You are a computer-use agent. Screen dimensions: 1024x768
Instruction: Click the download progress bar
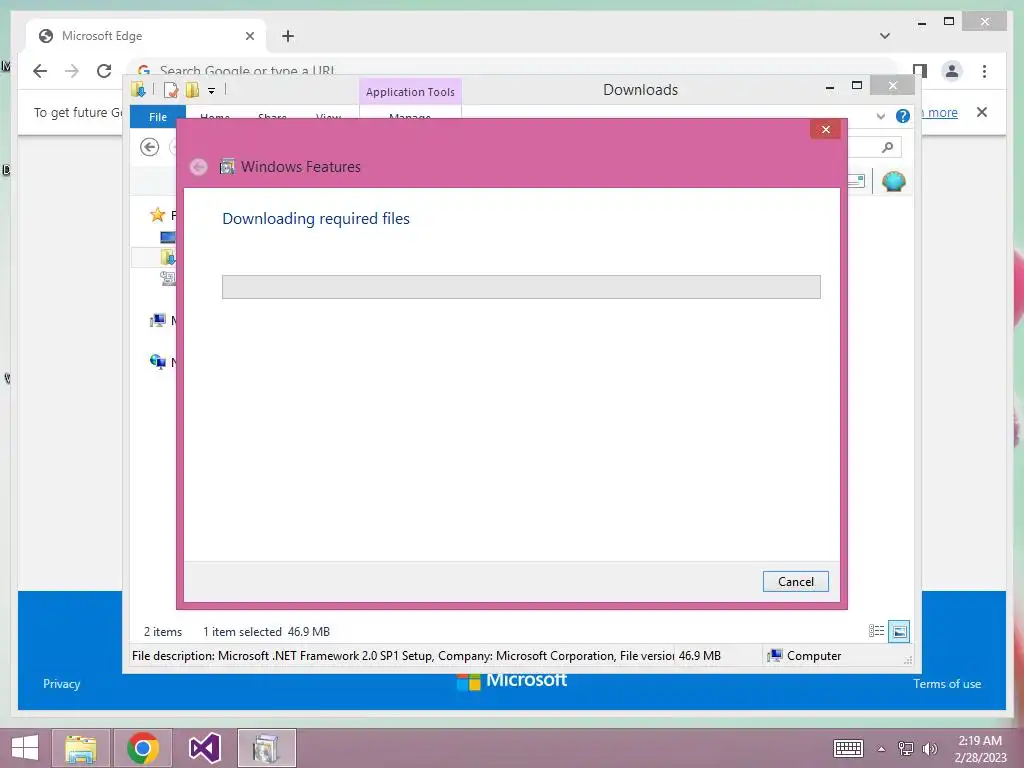click(x=521, y=287)
